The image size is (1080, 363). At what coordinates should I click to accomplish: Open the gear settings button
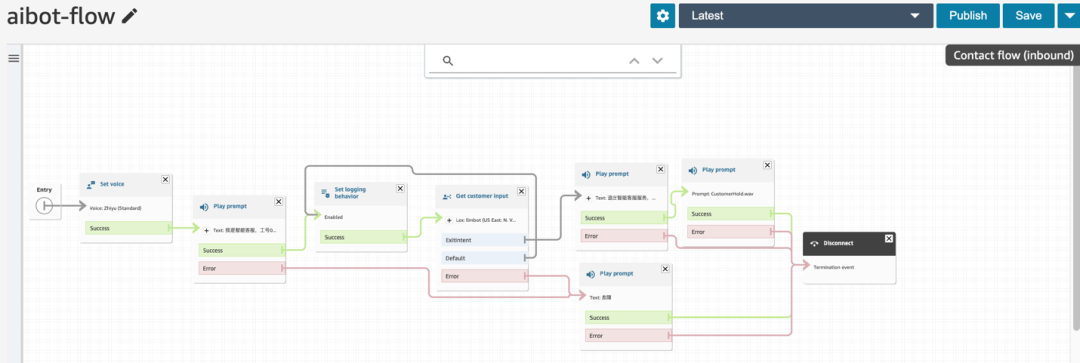663,16
